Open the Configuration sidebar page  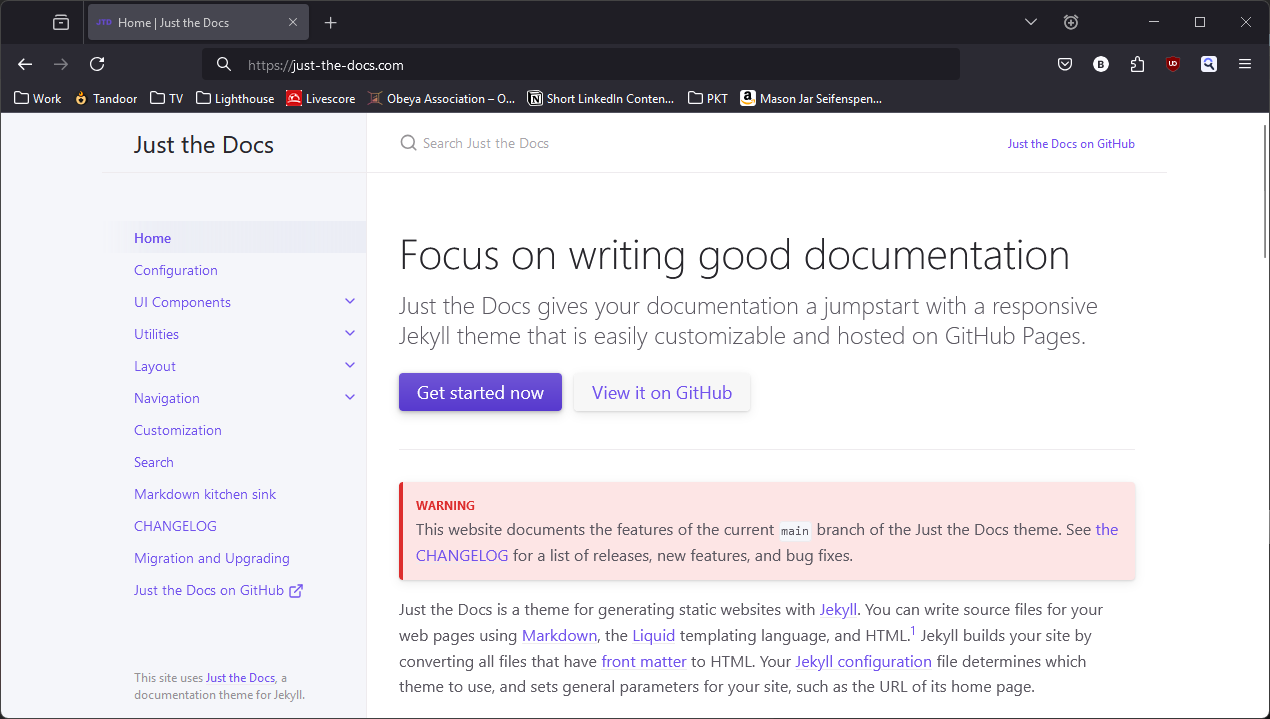pyautogui.click(x=176, y=270)
